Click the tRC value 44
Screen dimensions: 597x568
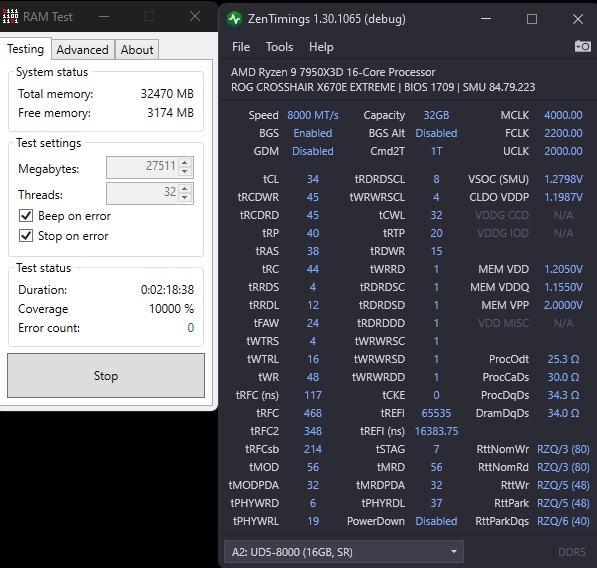point(313,269)
